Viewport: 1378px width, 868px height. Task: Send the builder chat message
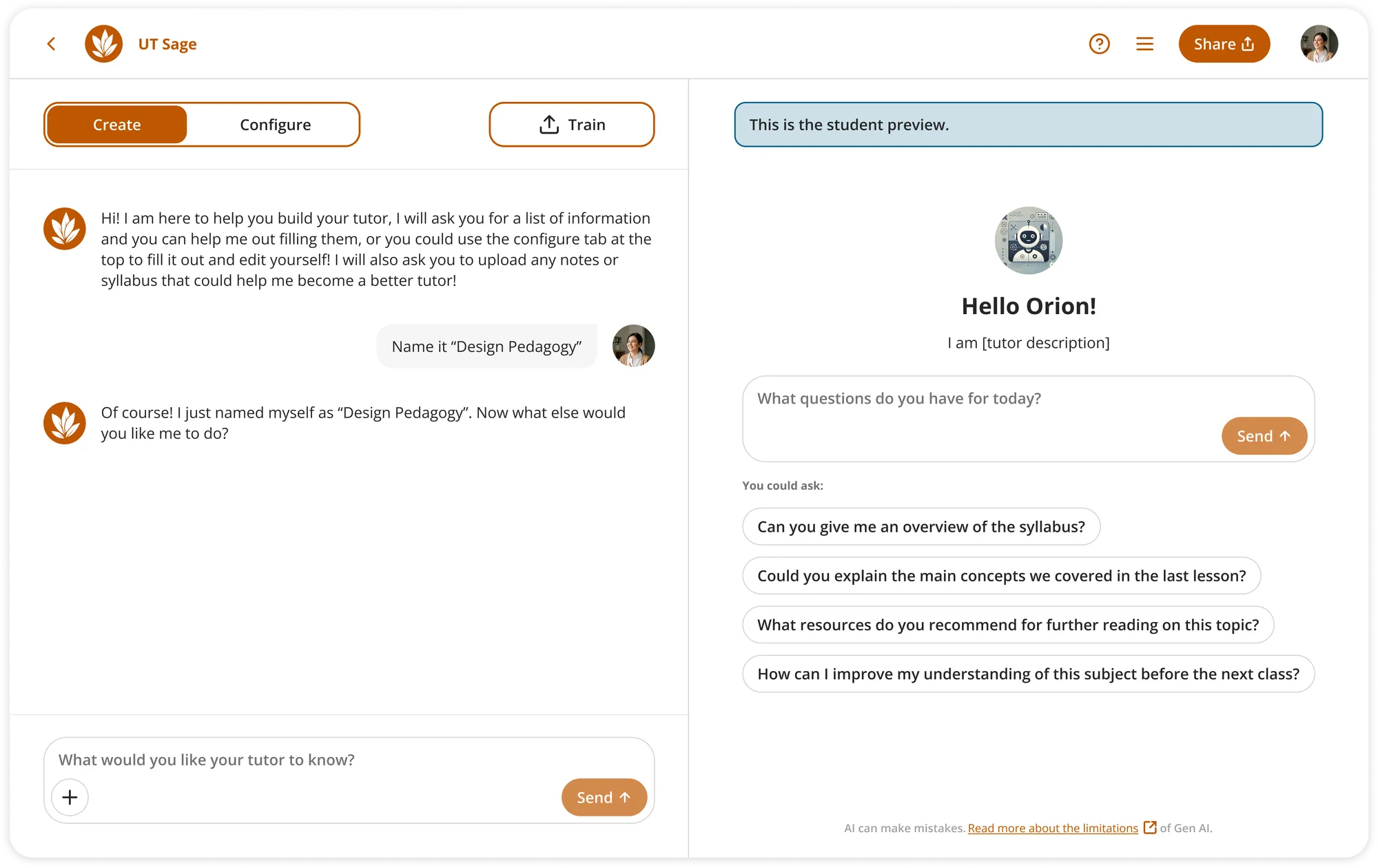click(604, 797)
